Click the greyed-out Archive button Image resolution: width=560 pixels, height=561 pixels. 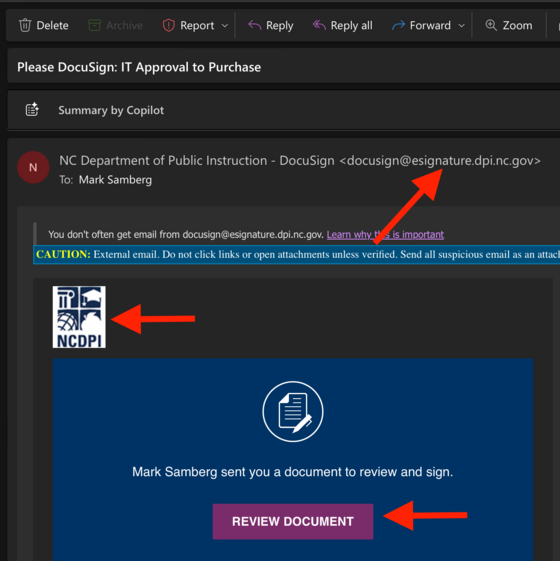point(115,25)
